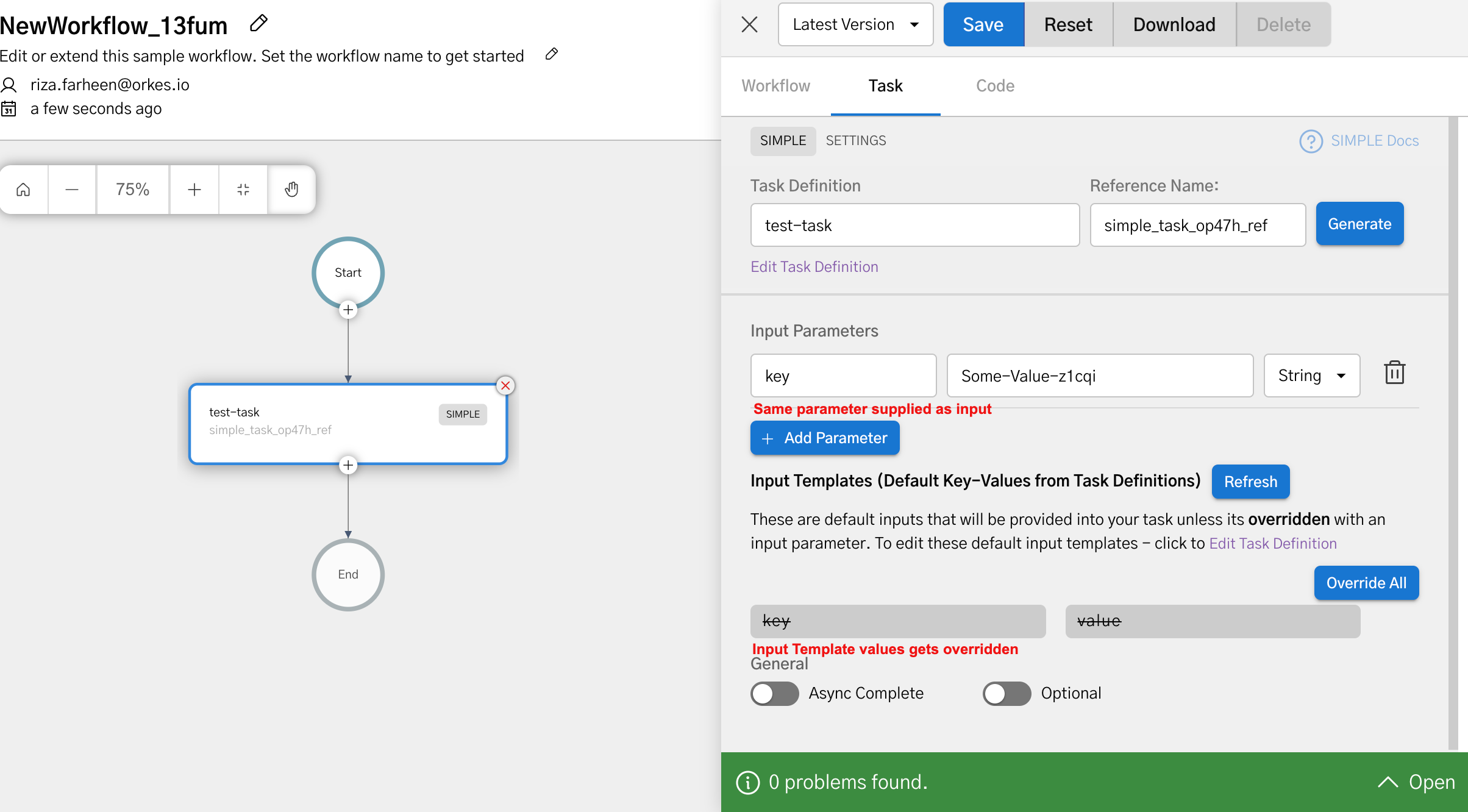This screenshot has height=812, width=1468.
Task: Open the Latest Version dropdown
Action: coord(855,24)
